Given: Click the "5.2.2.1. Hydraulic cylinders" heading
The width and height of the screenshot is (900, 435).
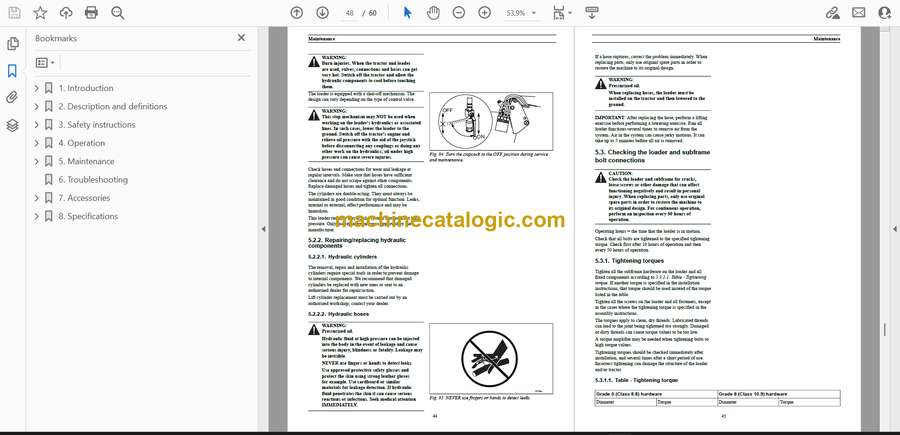Looking at the screenshot, I should point(343,257).
